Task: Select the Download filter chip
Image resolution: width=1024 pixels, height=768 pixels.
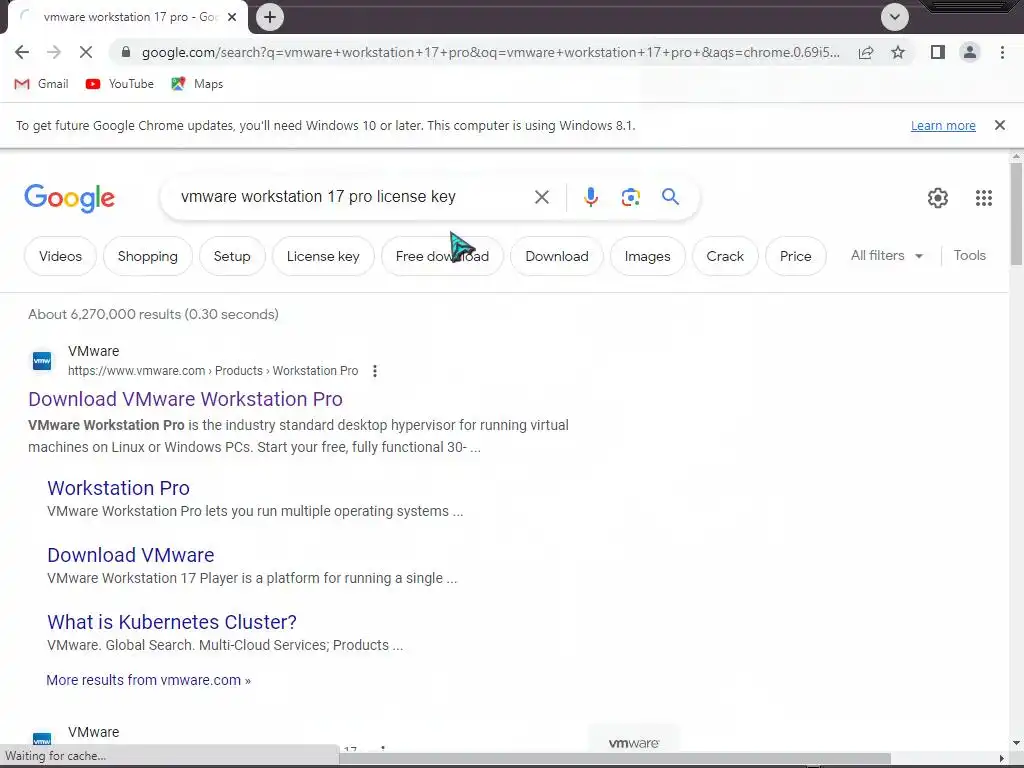Action: pos(557,256)
